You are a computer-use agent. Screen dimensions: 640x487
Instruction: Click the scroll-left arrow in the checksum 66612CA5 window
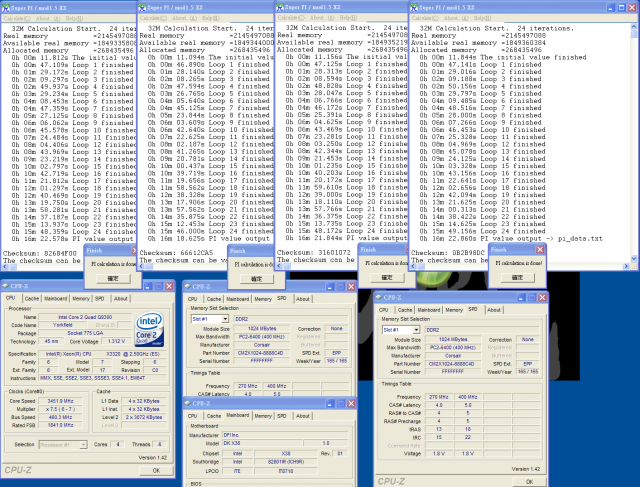[x=142, y=266]
